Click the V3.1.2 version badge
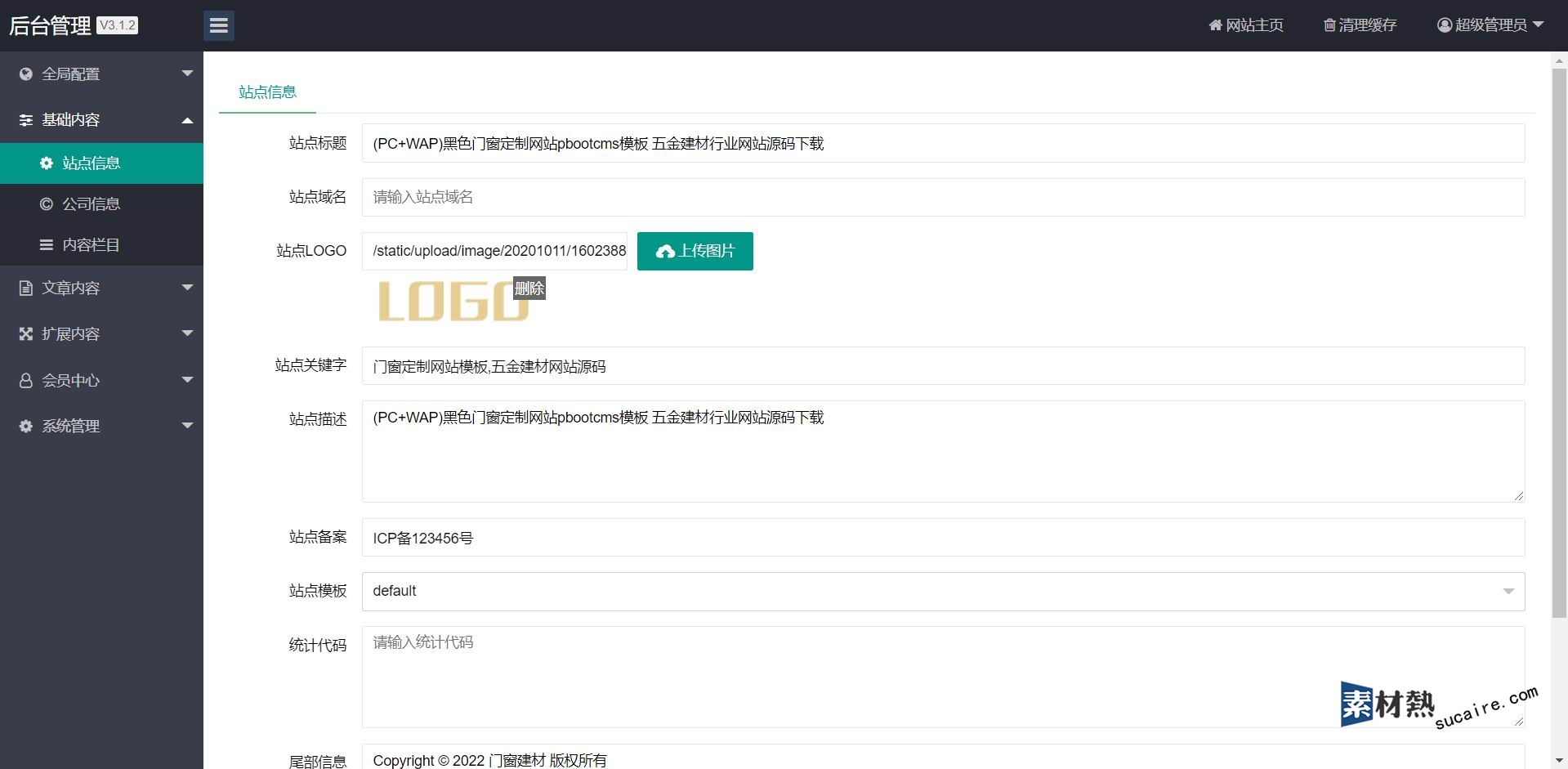The width and height of the screenshot is (1568, 769). [x=118, y=25]
